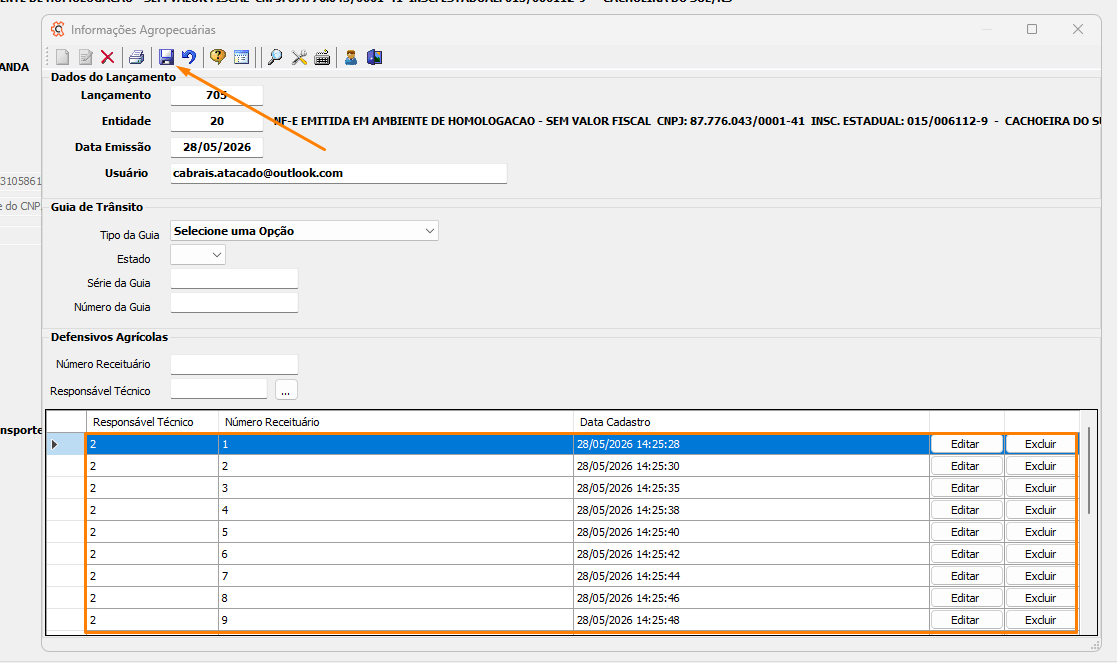Click the Data Cadastro column header
This screenshot has width=1117, height=663.
point(752,422)
